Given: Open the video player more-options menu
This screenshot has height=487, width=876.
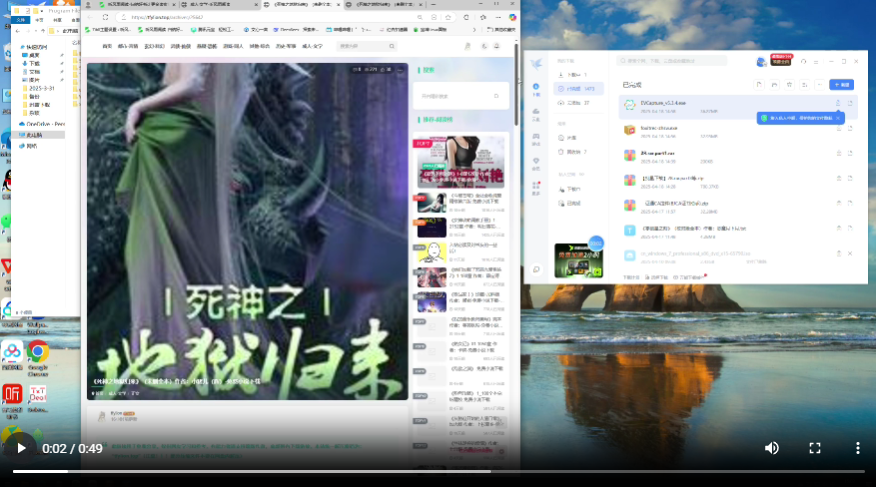Looking at the screenshot, I should [858, 448].
